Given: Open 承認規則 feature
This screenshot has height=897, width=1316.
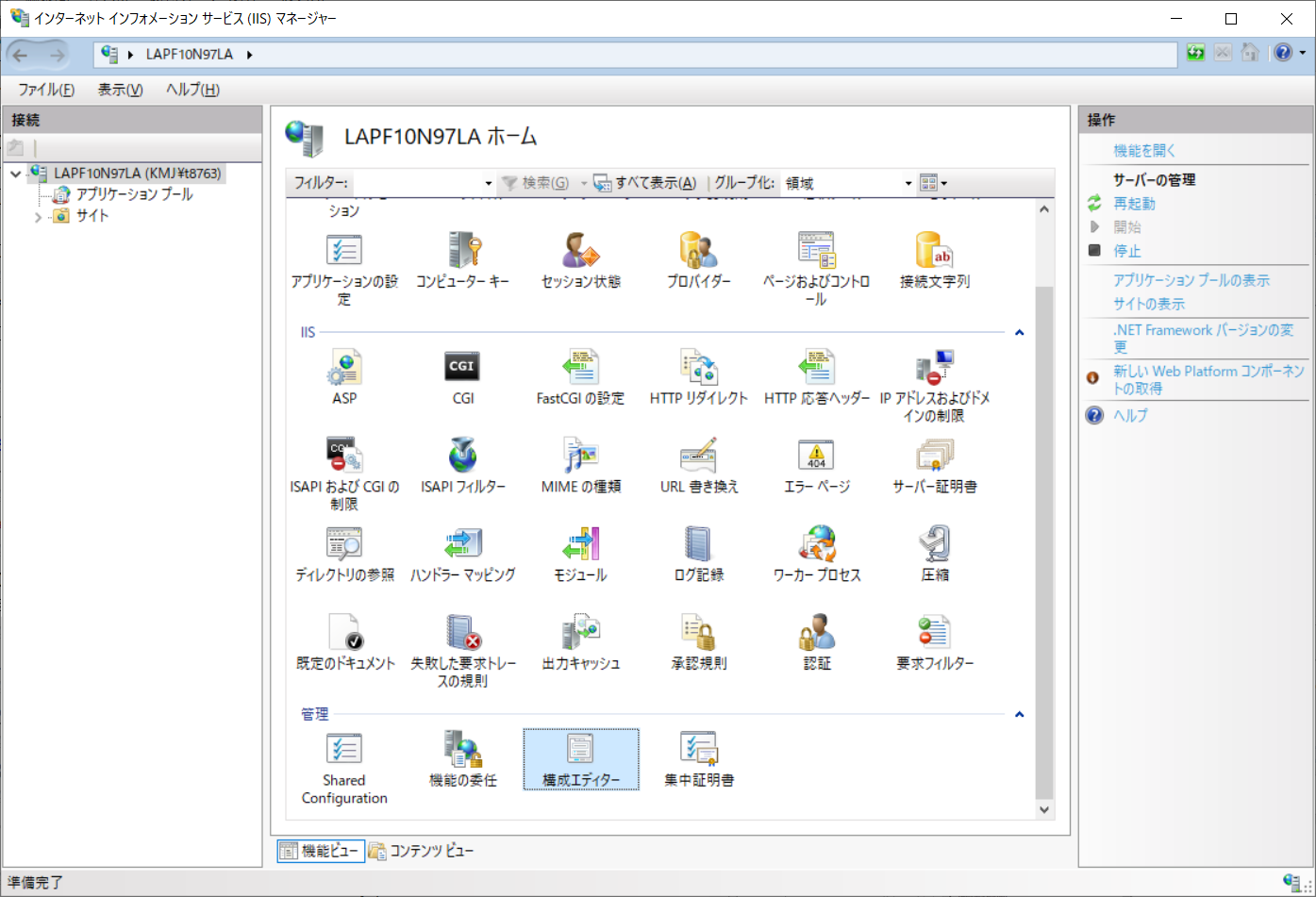Looking at the screenshot, I should 698,643.
